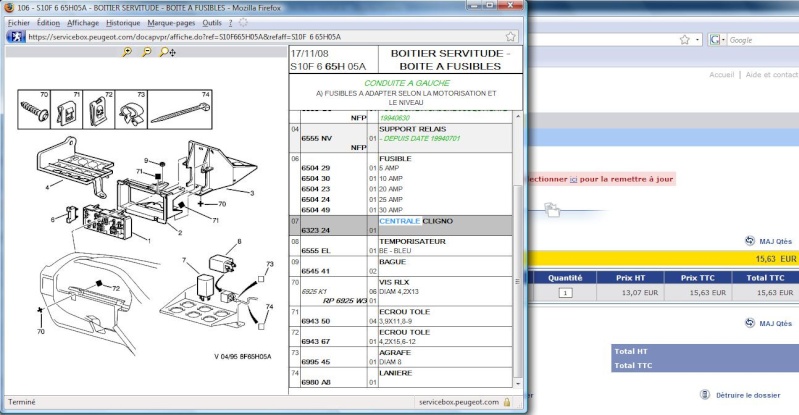The image size is (799, 415).
Task: Select part reference 6323 24
Action: pyautogui.click(x=315, y=230)
